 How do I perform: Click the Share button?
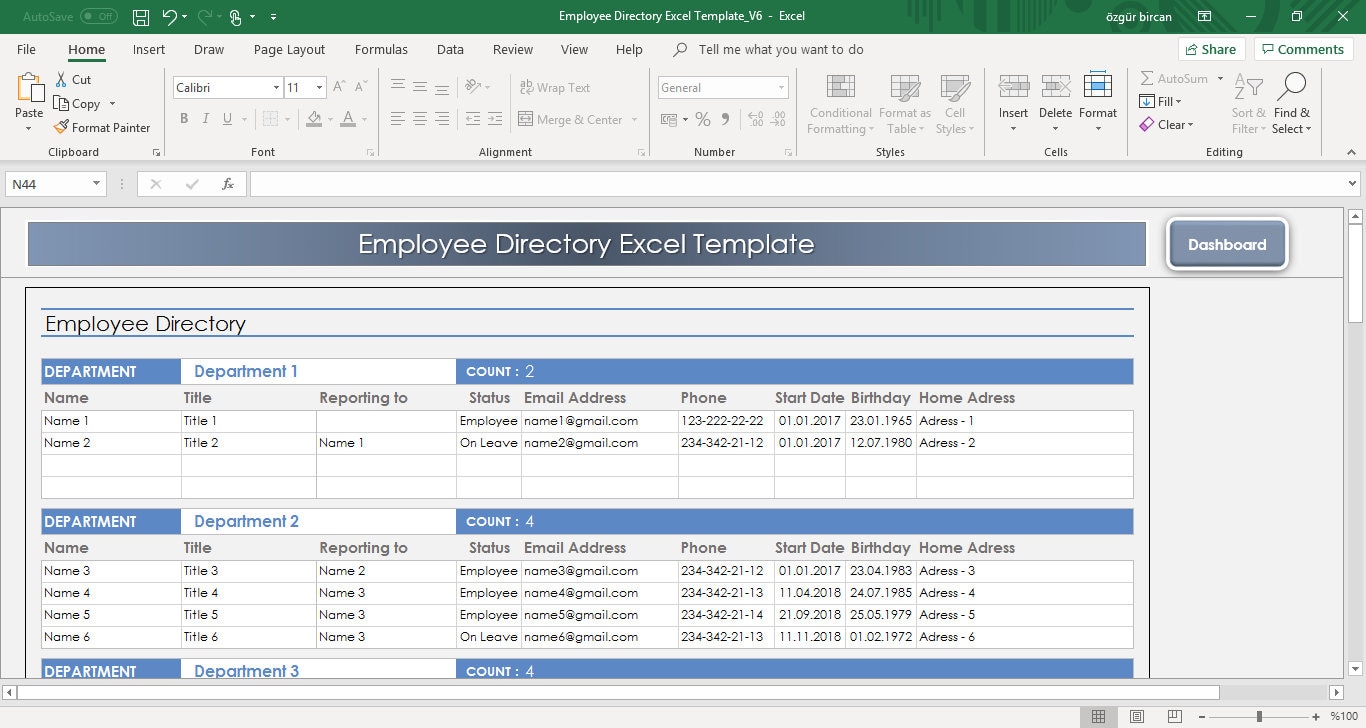coord(1211,48)
